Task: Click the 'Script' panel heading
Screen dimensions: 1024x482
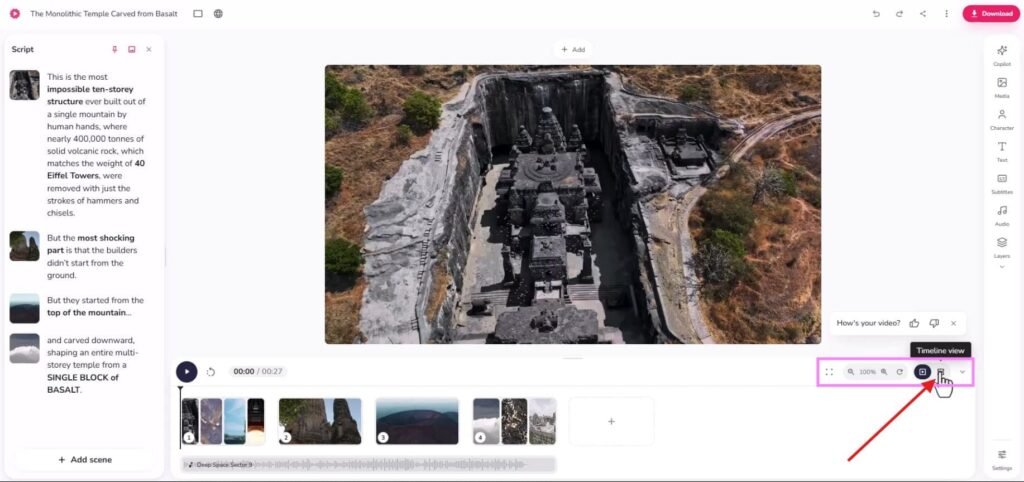Action: (x=23, y=50)
